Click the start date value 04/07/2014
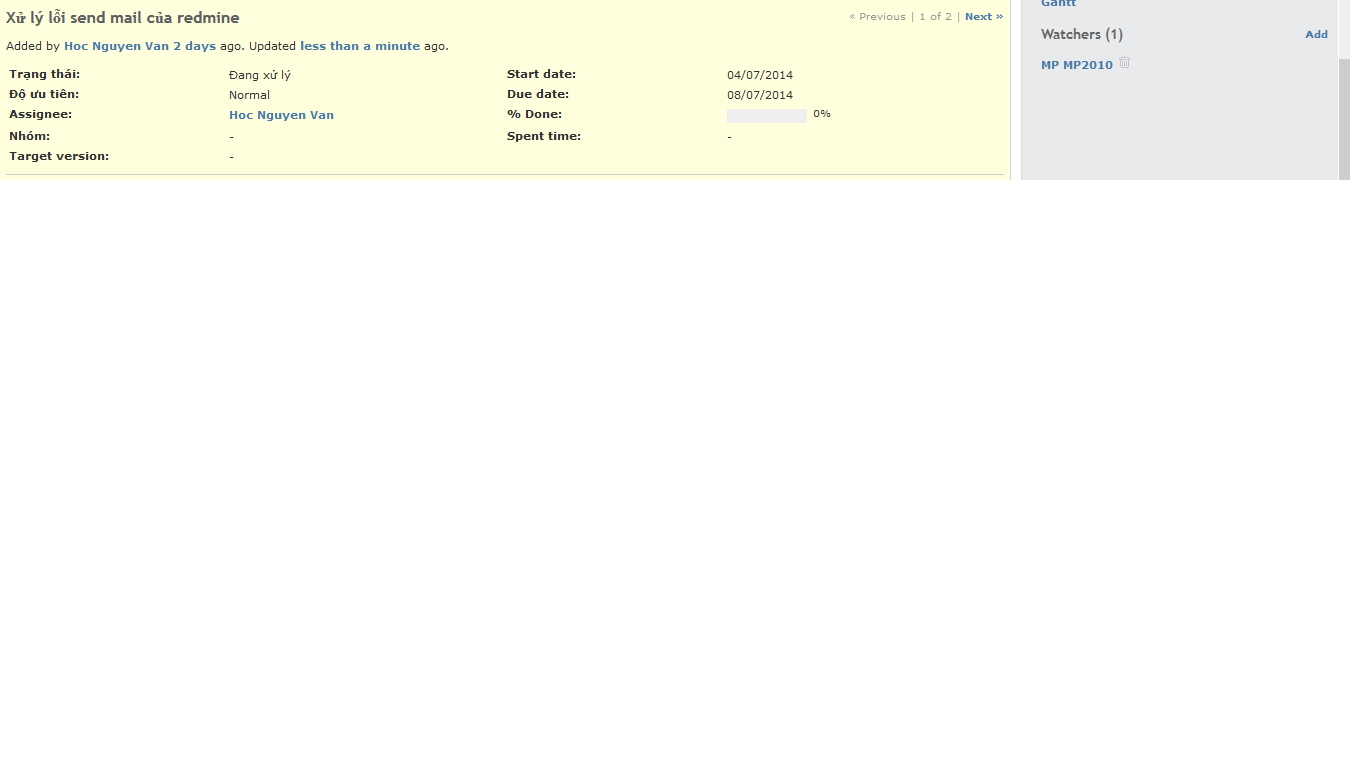The width and height of the screenshot is (1350, 757). pyautogui.click(x=760, y=75)
